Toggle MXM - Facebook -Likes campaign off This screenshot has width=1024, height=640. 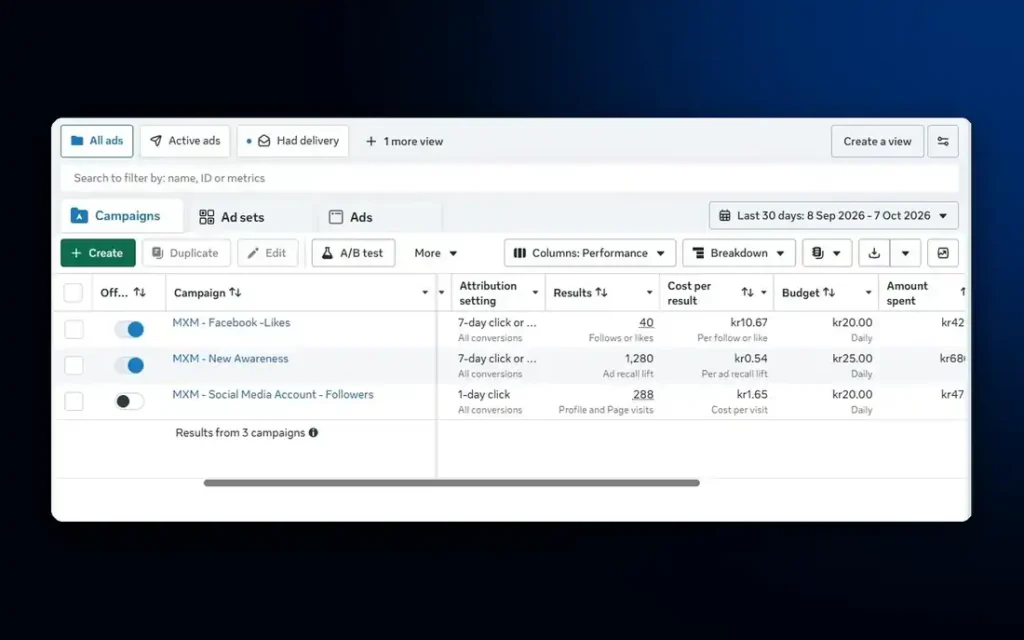pyautogui.click(x=129, y=329)
